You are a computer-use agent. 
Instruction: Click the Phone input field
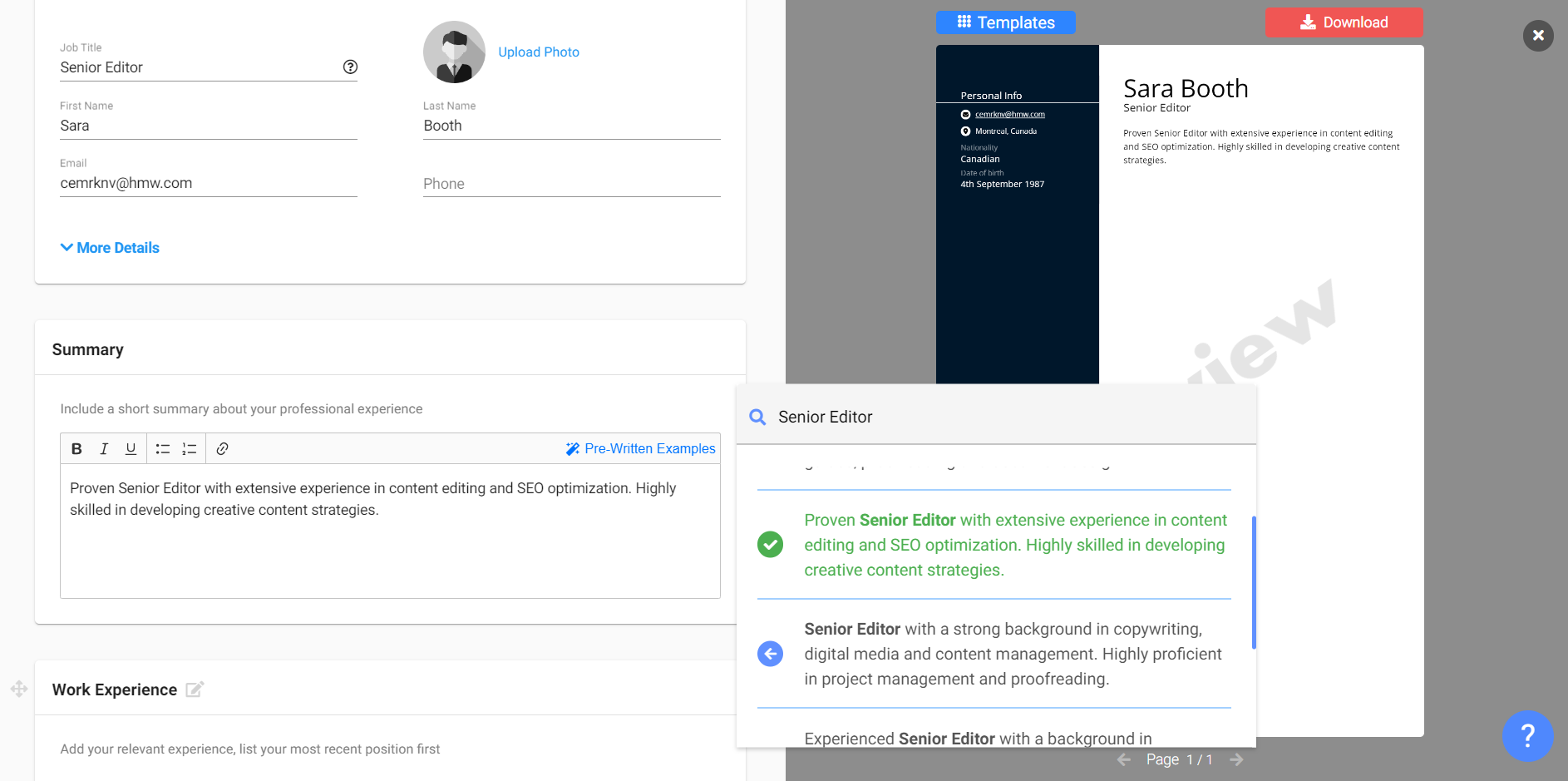click(572, 184)
